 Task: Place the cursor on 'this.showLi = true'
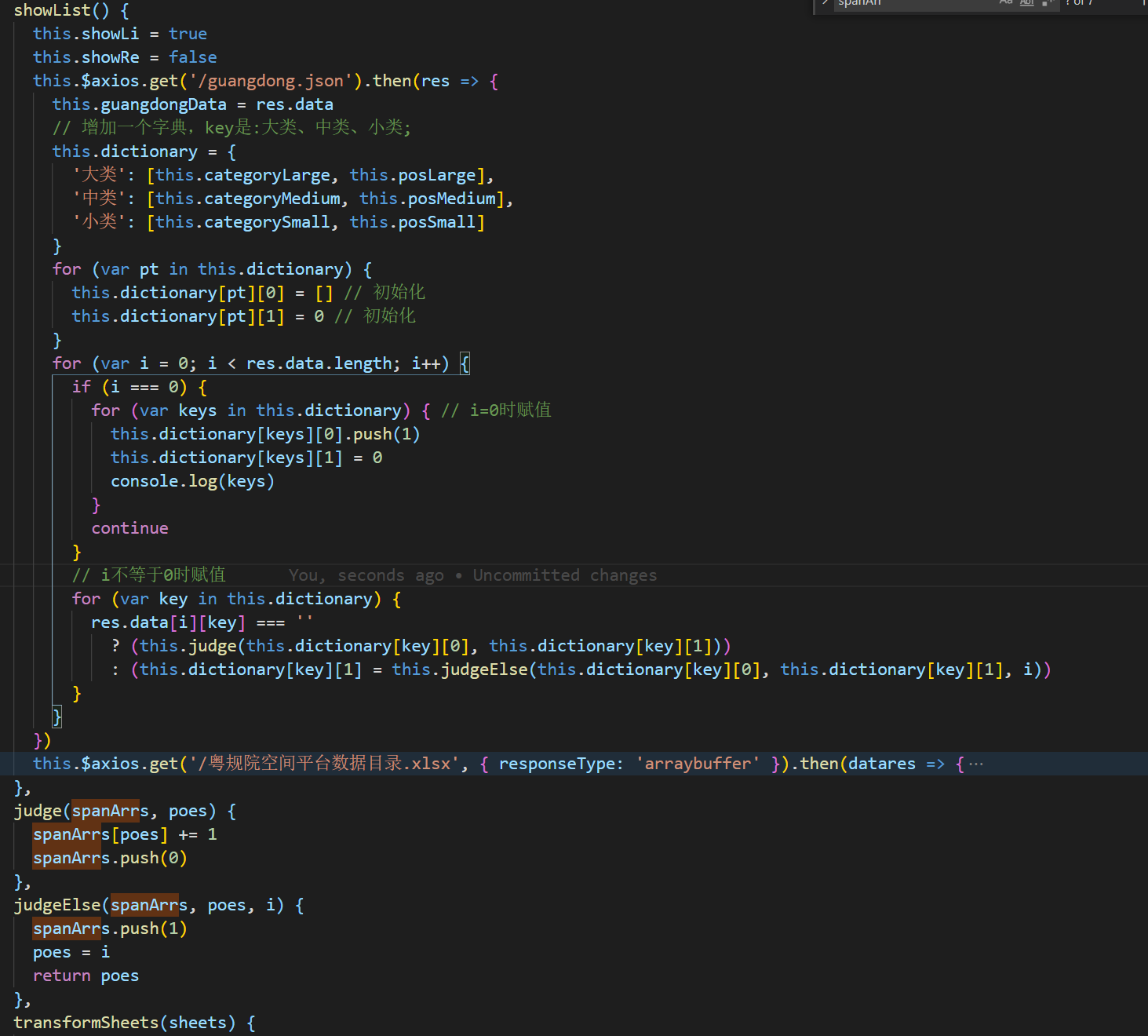pos(120,34)
